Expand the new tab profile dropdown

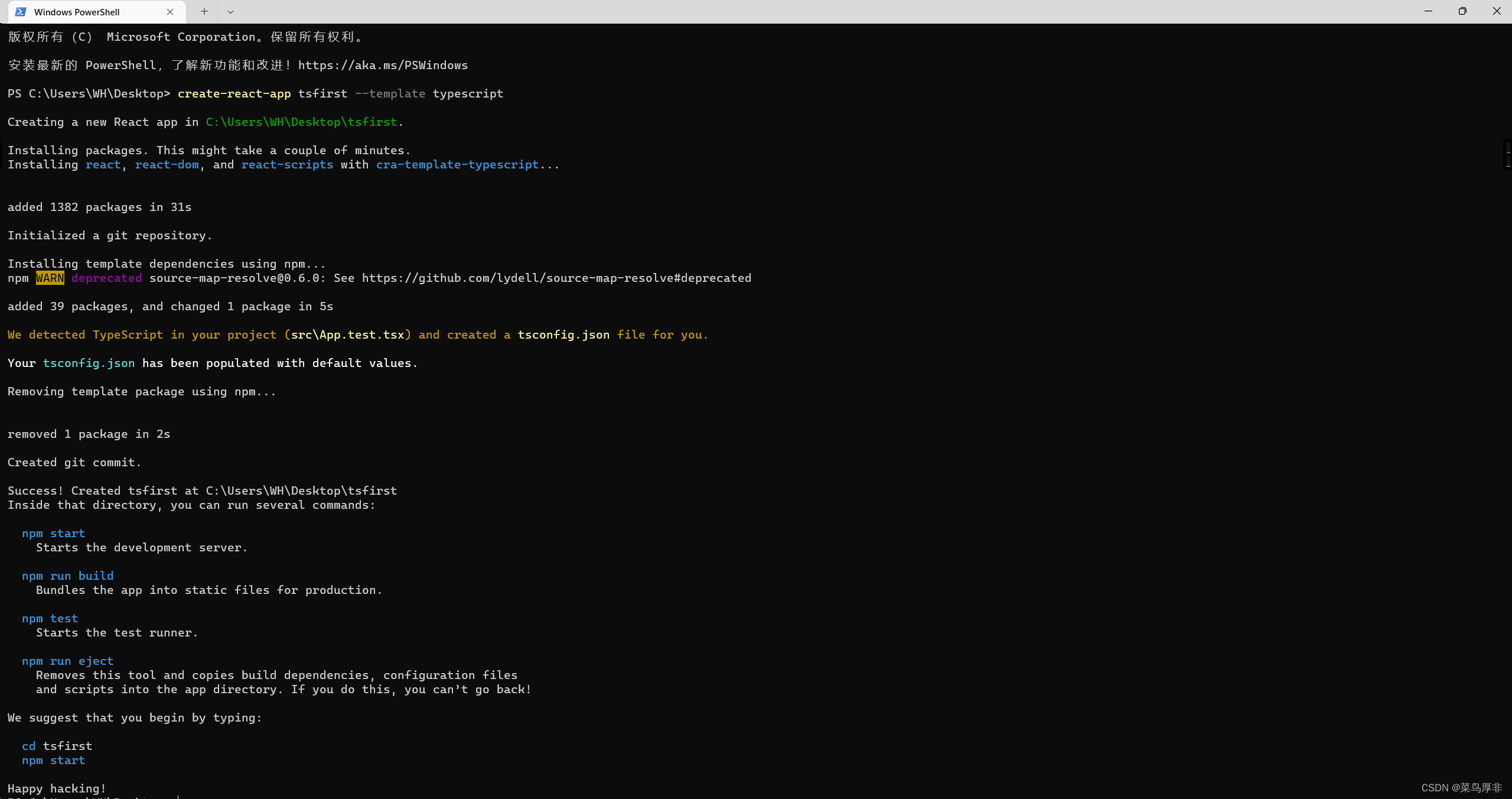click(230, 12)
